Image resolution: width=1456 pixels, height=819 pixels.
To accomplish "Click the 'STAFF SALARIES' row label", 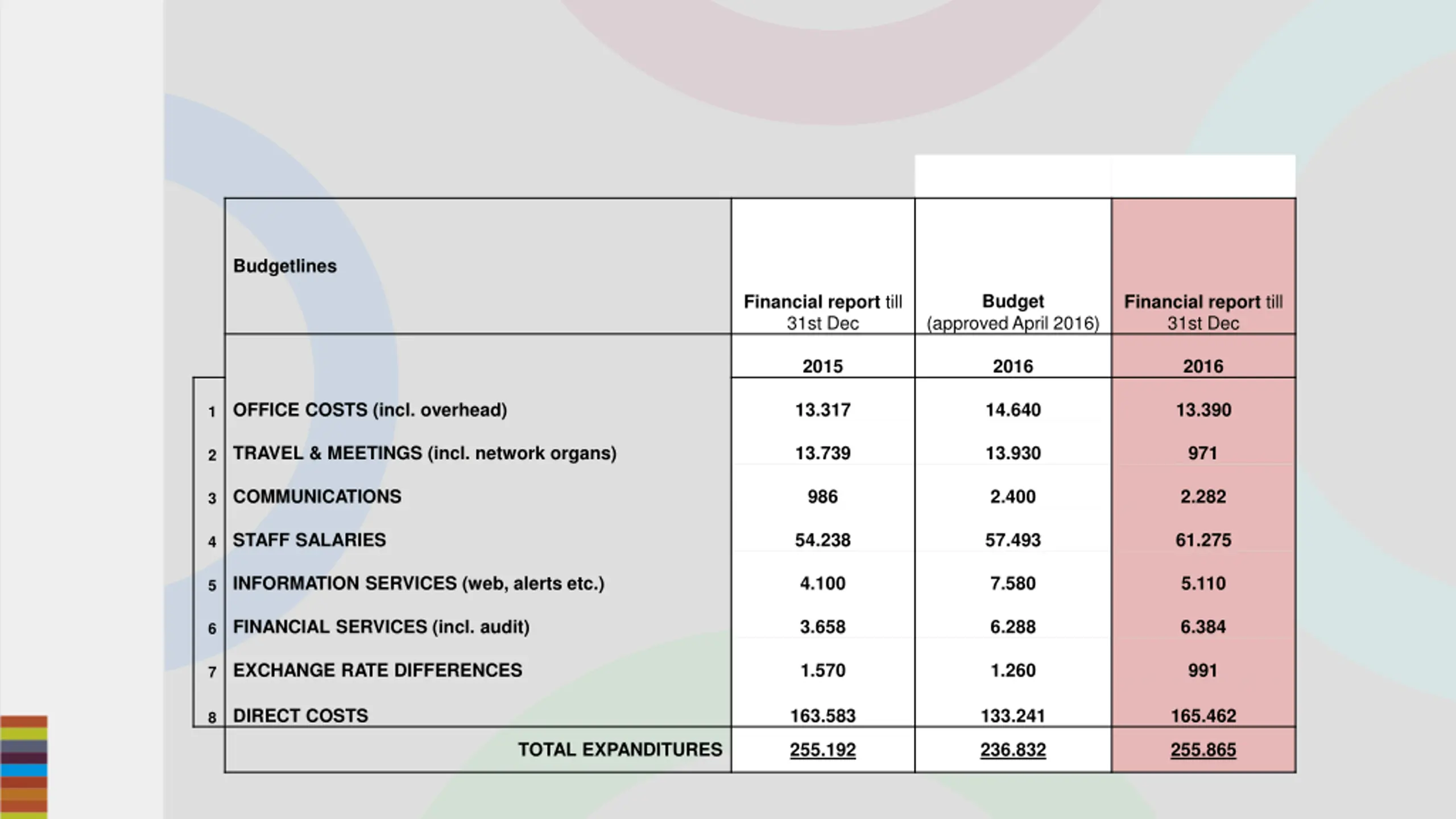I will click(309, 540).
